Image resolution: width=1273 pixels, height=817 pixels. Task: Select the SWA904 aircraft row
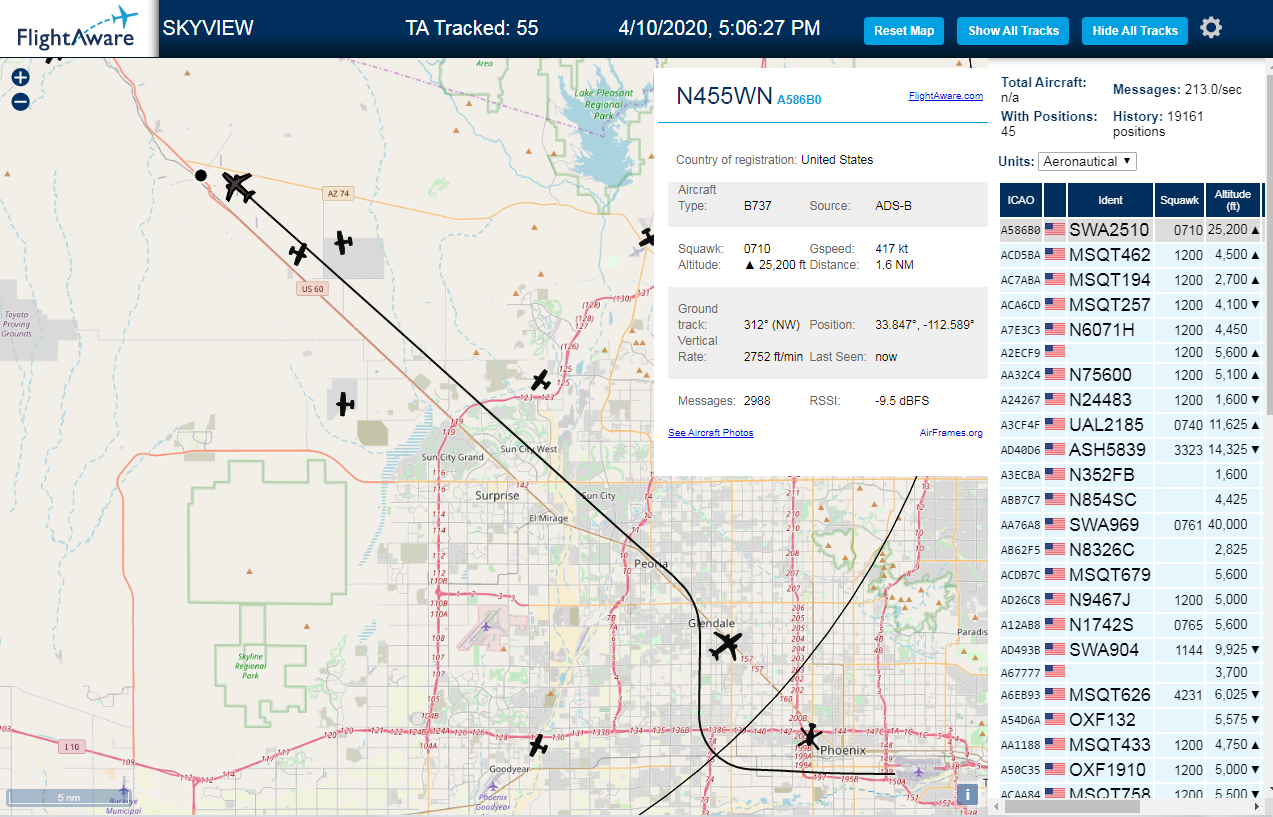click(x=1130, y=650)
